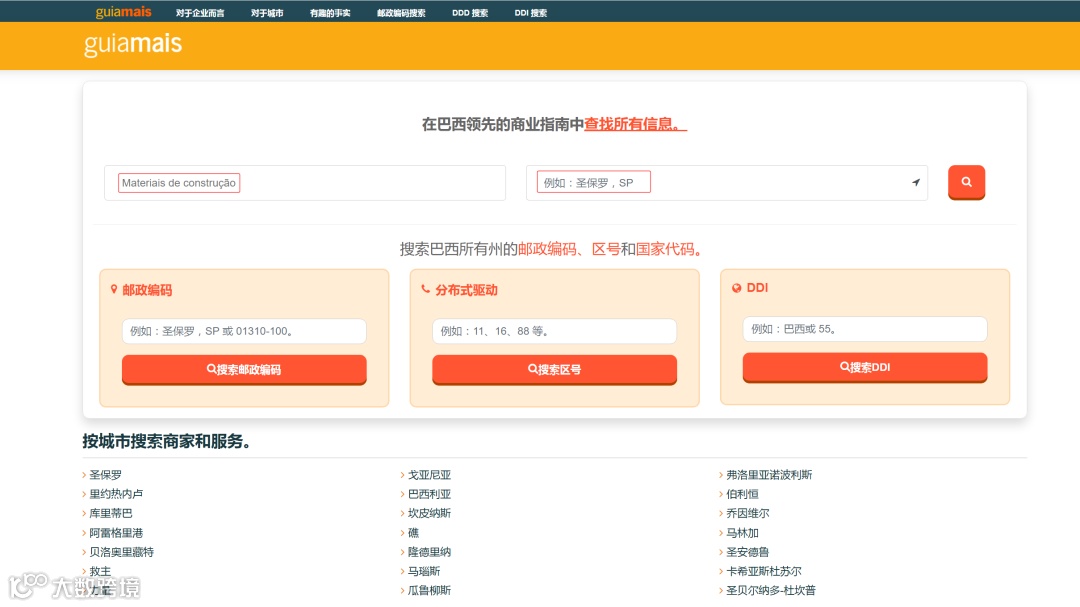Focus the 例如：圣保罗，SP location field
1080x607 pixels.
727,183
